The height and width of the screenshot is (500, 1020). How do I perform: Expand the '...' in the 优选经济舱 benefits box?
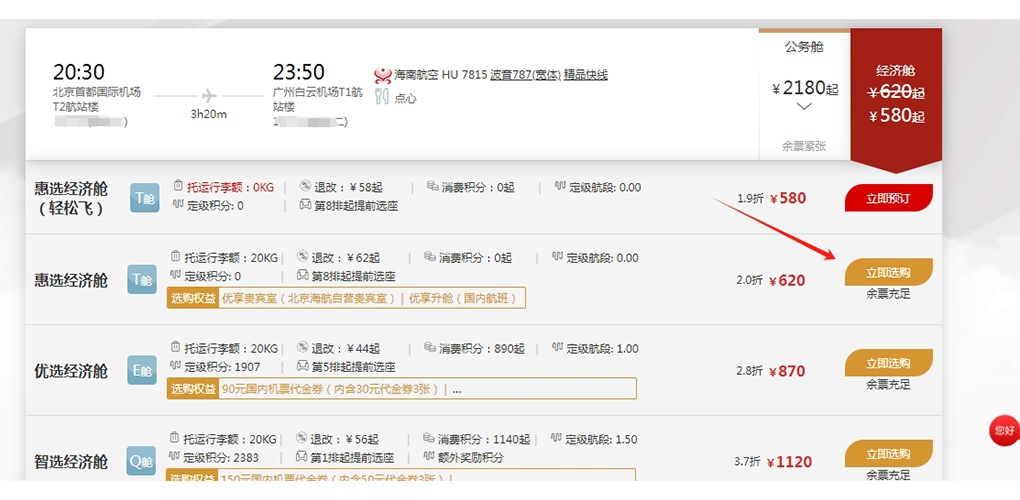pyautogui.click(x=457, y=390)
